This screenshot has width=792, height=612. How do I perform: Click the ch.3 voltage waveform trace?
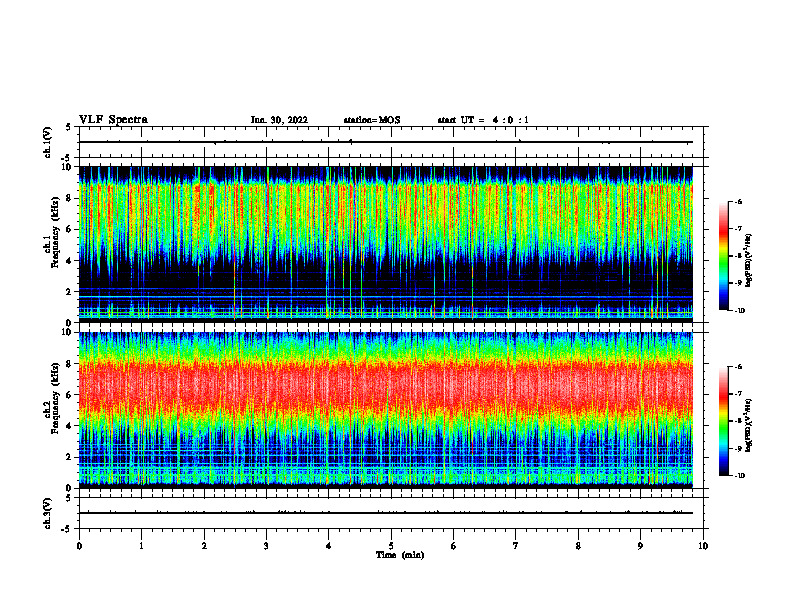(386, 513)
